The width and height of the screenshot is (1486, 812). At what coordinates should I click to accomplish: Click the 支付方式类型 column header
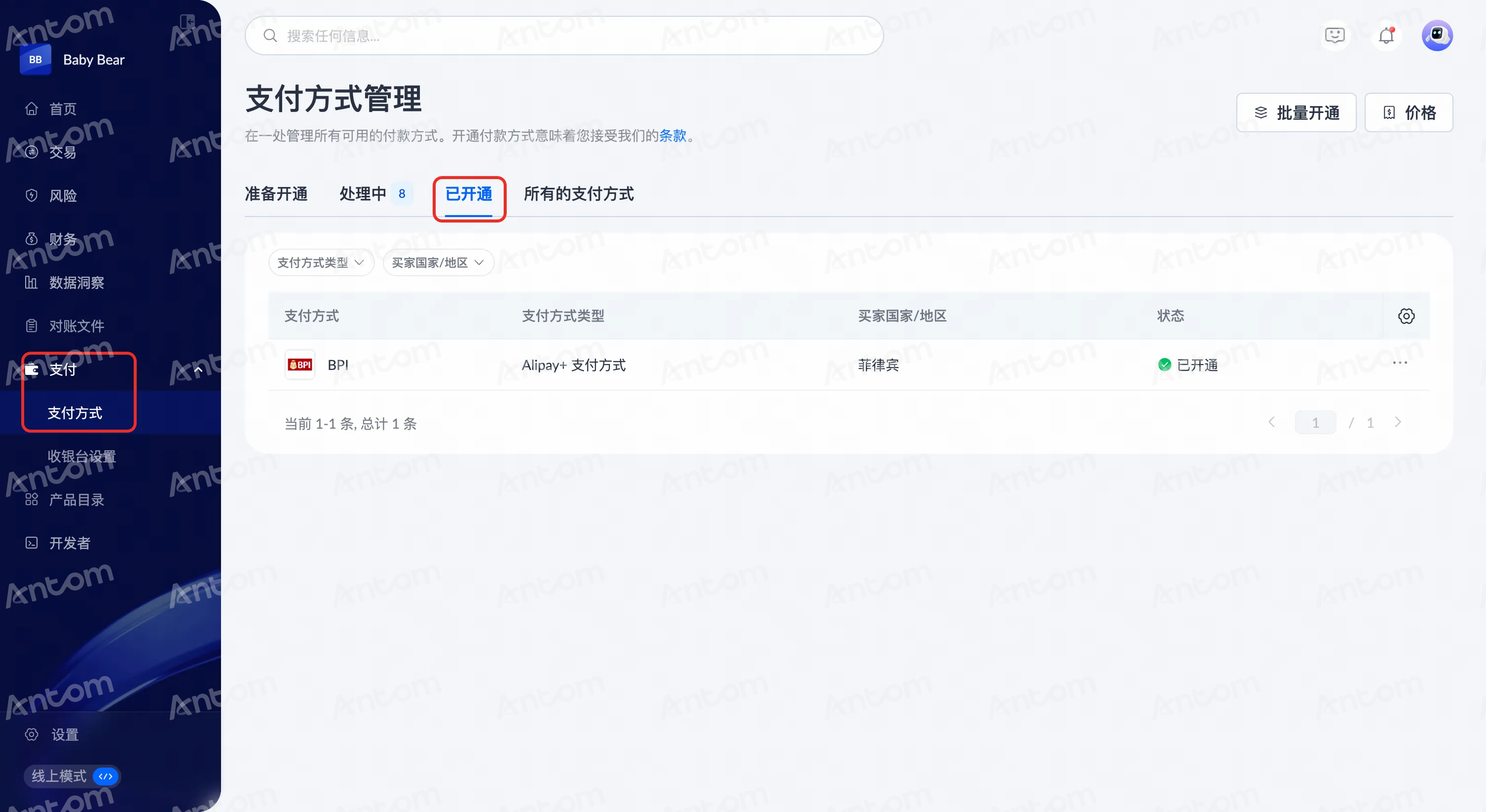(x=563, y=316)
